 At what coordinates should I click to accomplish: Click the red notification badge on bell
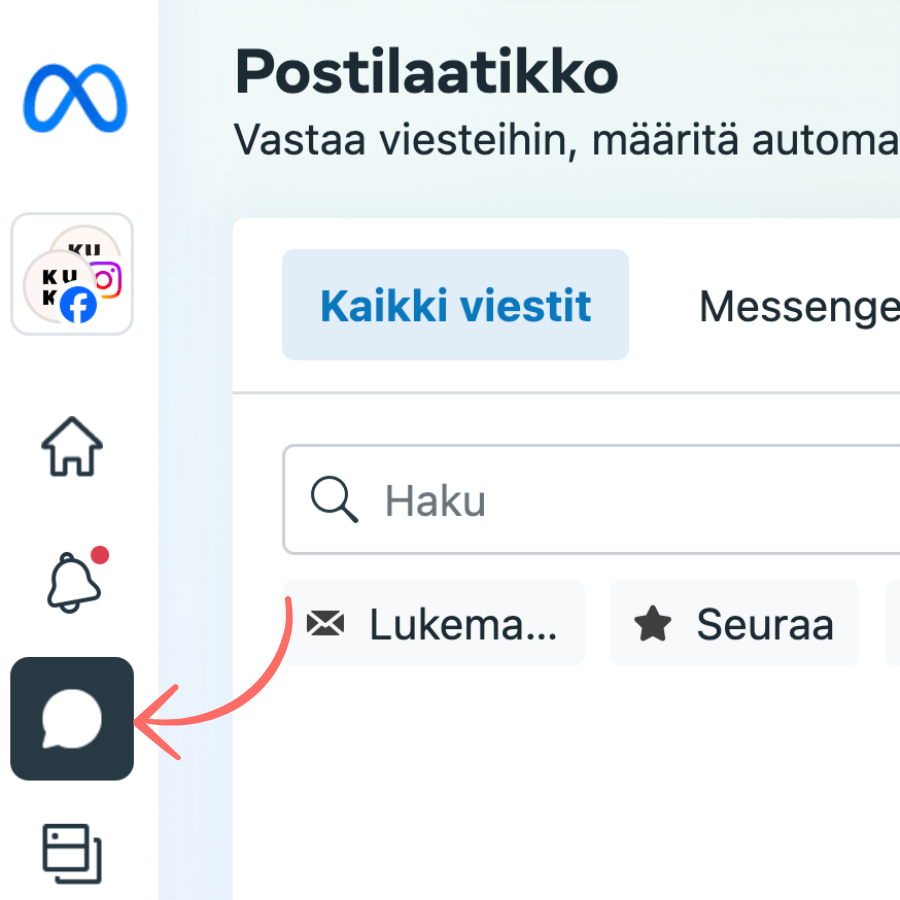coord(100,555)
